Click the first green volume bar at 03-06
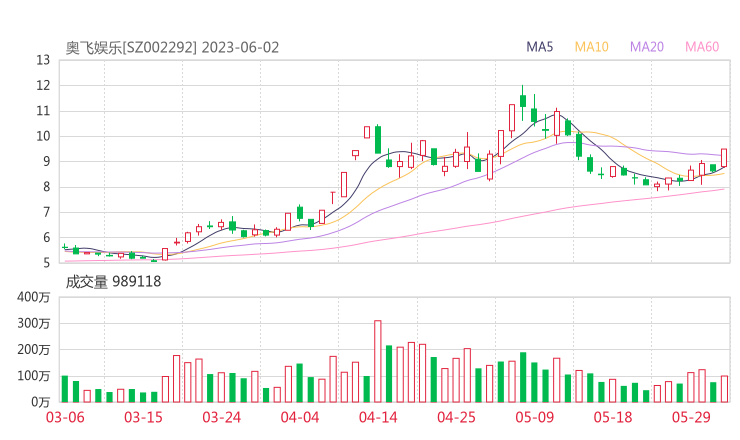Viewport: 740px width, 440px height. pos(65,389)
